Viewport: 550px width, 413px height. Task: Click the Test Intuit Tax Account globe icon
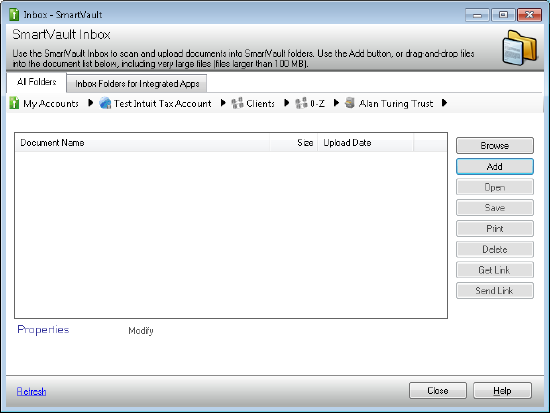(105, 103)
